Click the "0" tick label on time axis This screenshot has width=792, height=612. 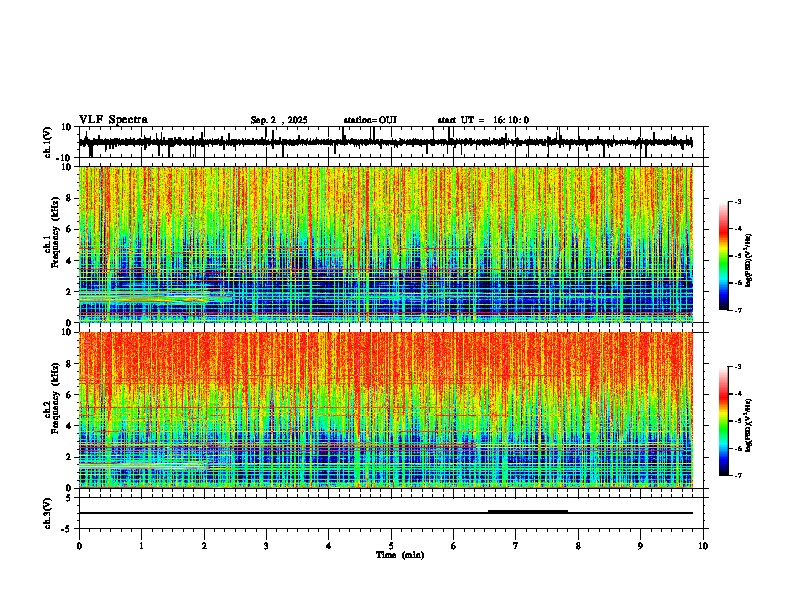point(79,546)
